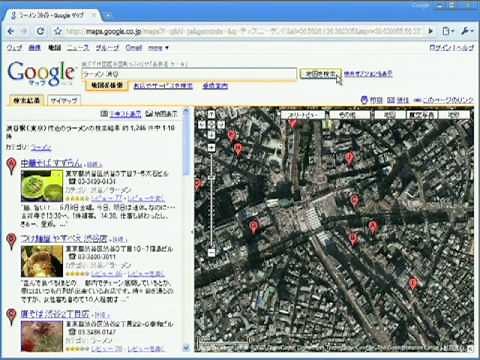Image resolution: width=480 pixels, height=360 pixels.
Task: Click the Google Maps logo
Action: pos(41,73)
